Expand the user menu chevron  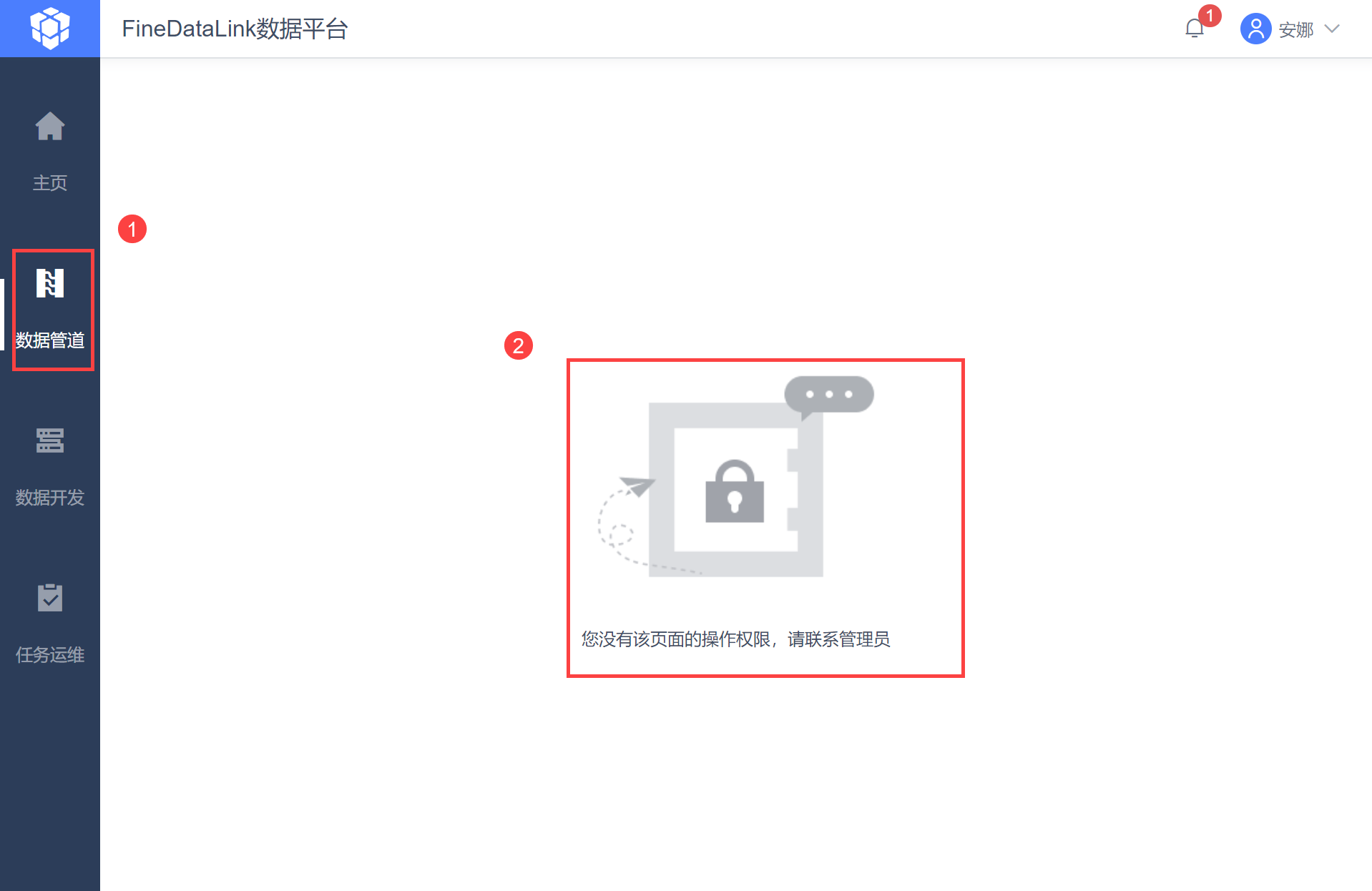tap(1331, 29)
